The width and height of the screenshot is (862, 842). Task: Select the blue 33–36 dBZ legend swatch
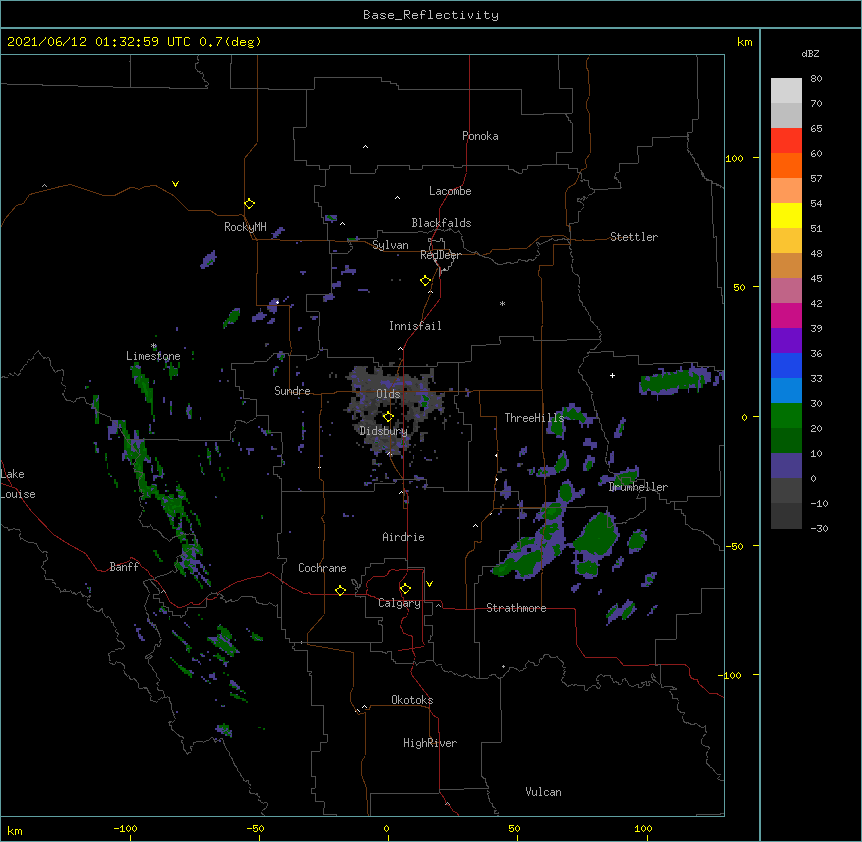tap(786, 365)
